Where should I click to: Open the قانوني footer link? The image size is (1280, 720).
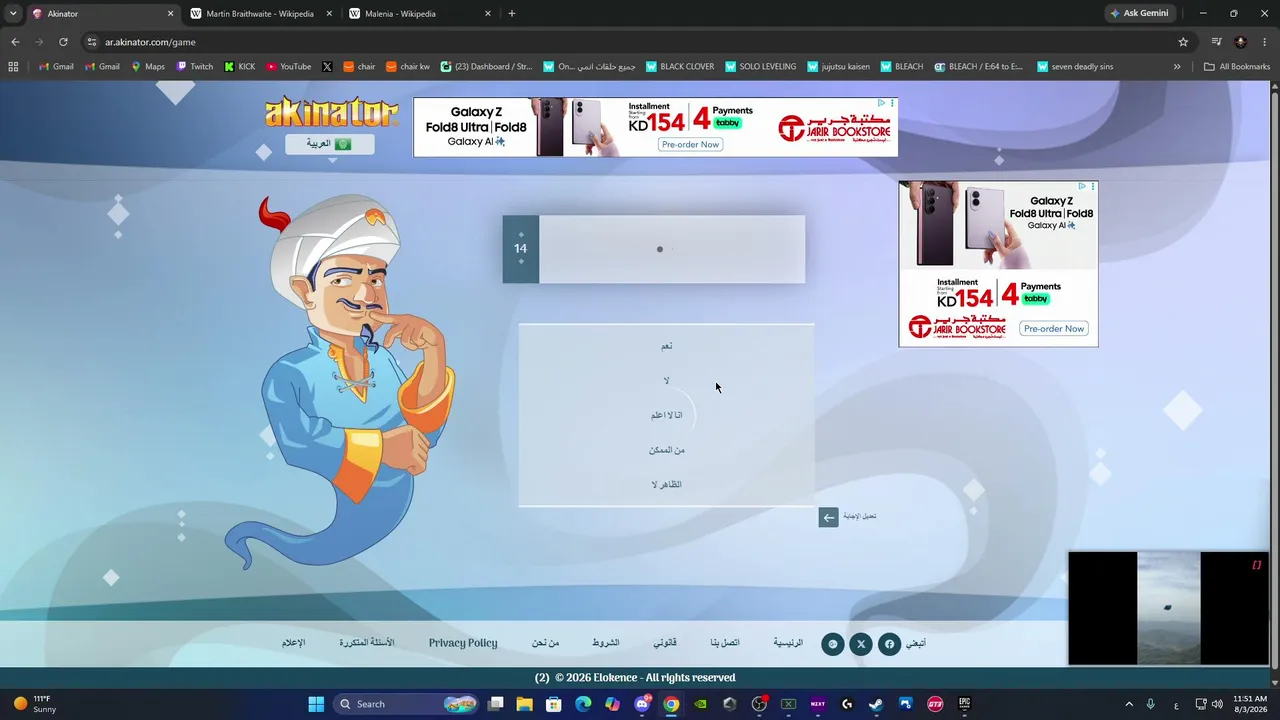pos(665,643)
